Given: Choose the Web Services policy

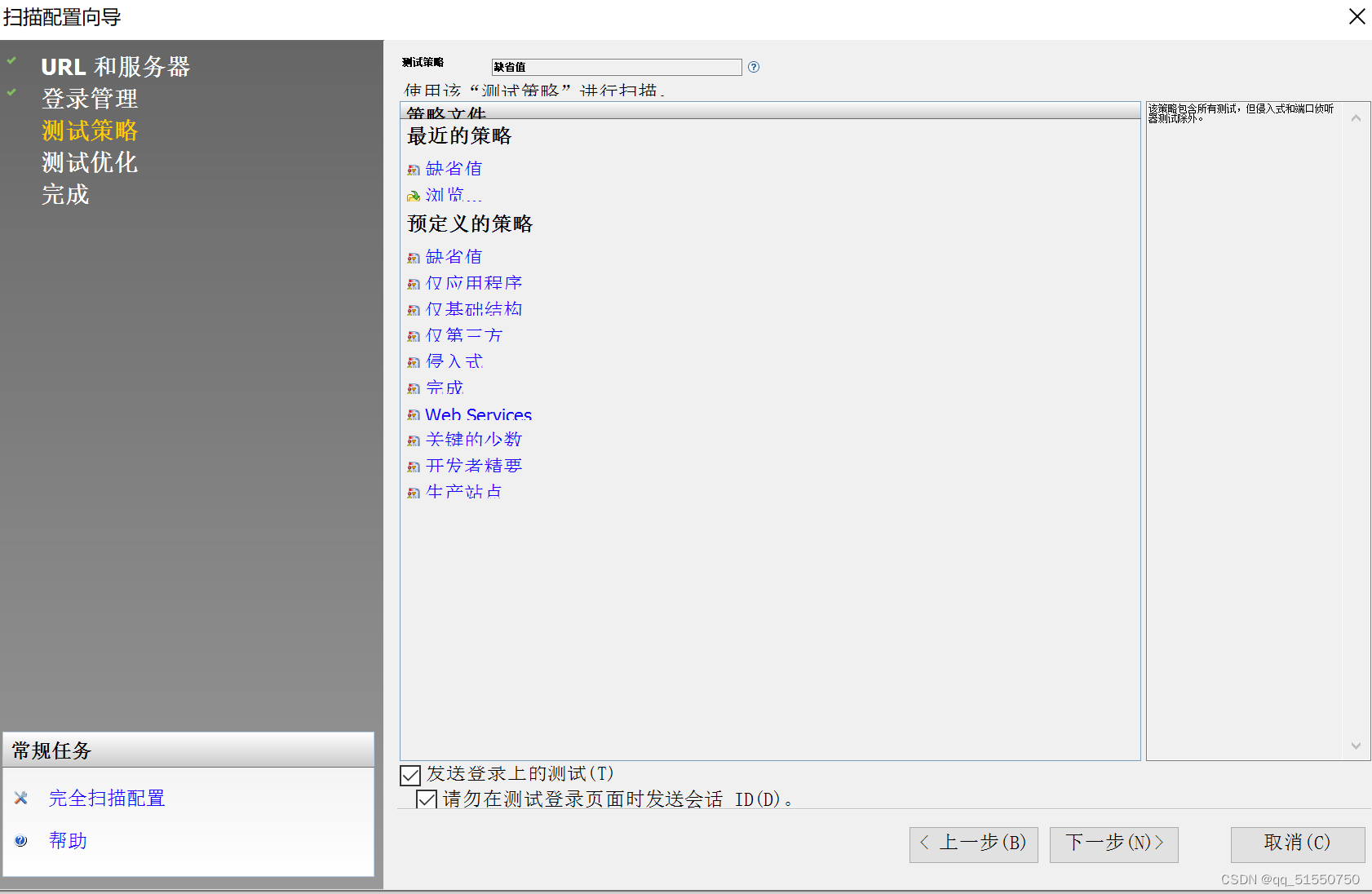Looking at the screenshot, I should (479, 414).
